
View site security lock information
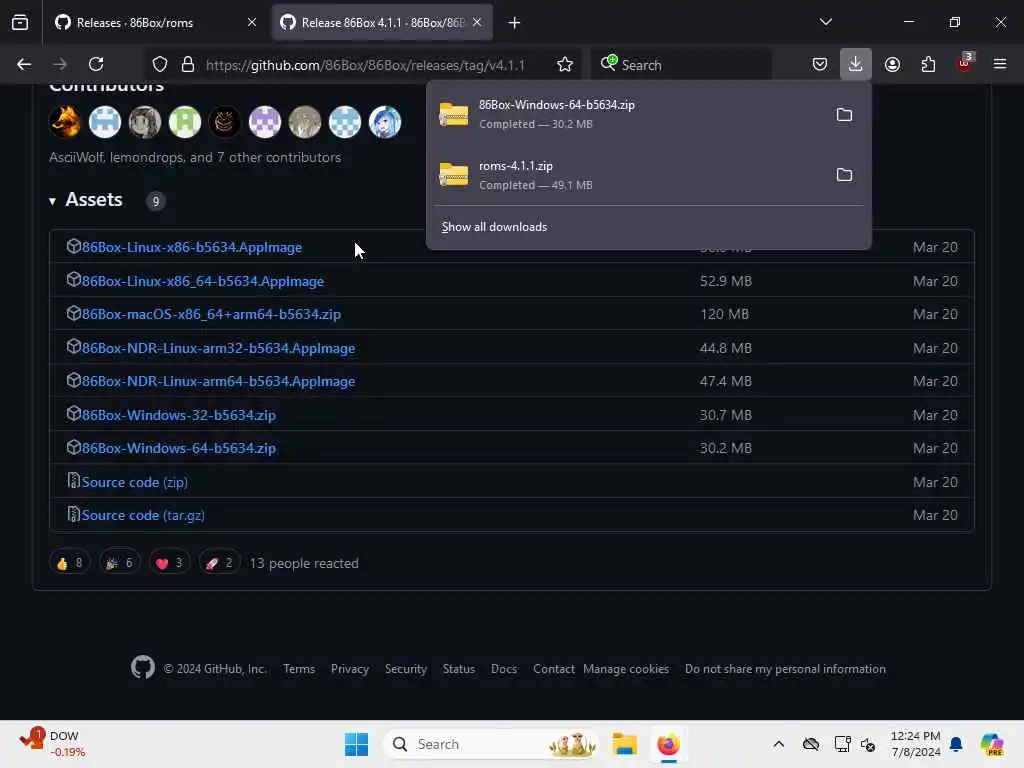[x=188, y=64]
